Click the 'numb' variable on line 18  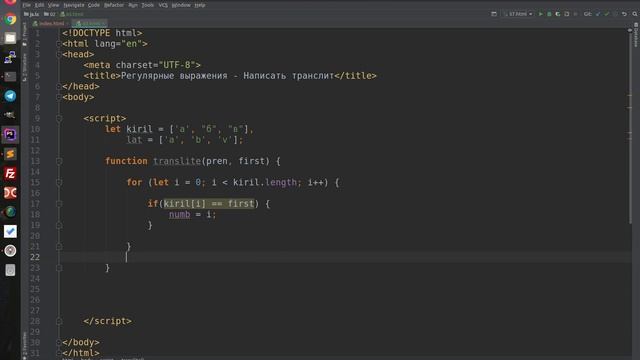pos(180,215)
